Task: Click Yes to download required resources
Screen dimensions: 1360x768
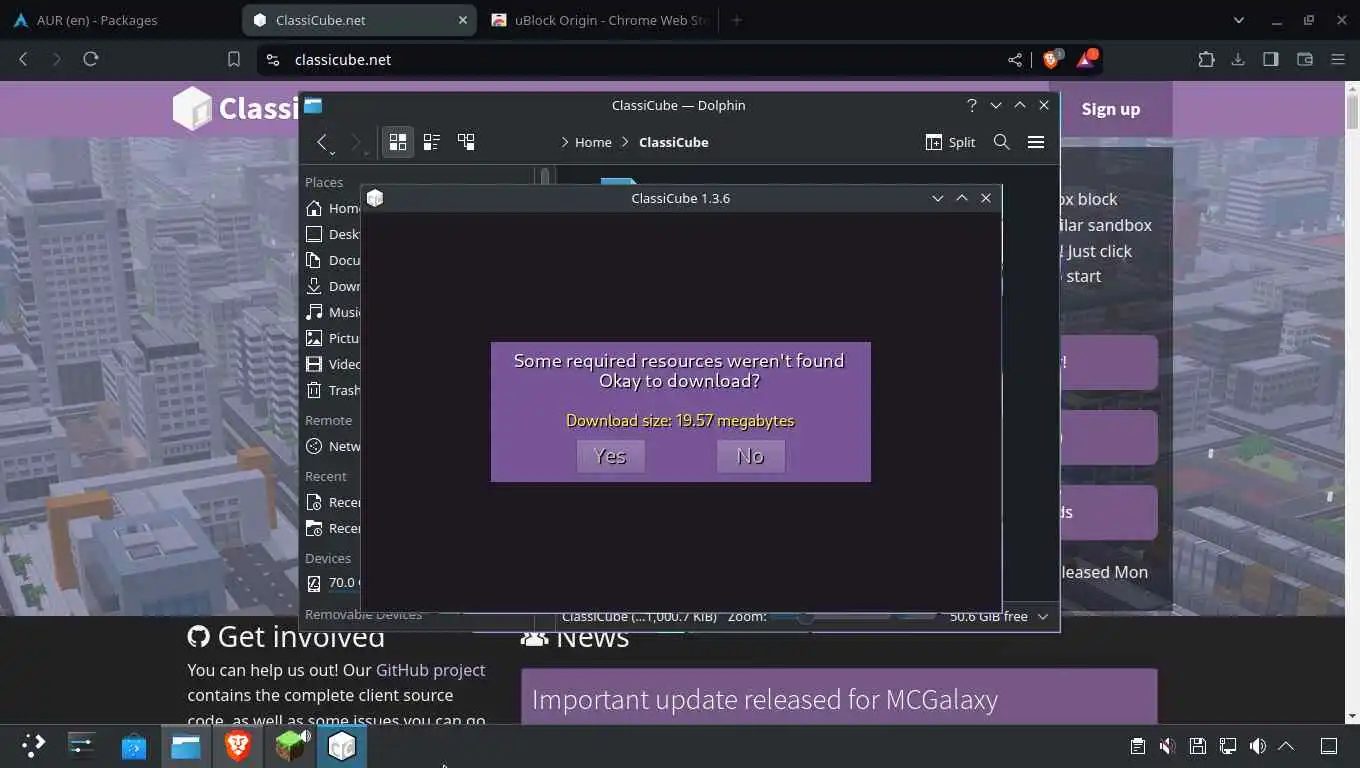Action: (610, 456)
